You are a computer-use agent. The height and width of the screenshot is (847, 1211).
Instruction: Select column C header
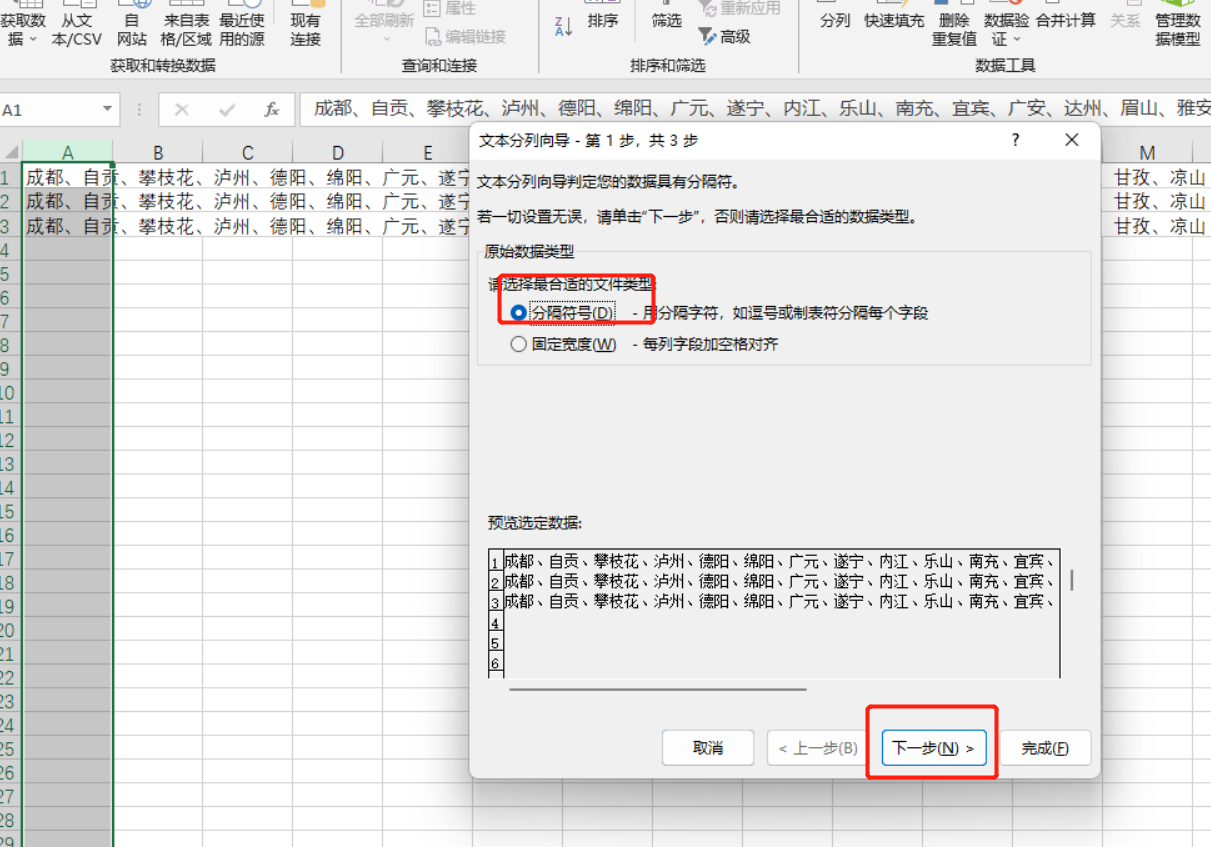pos(248,153)
